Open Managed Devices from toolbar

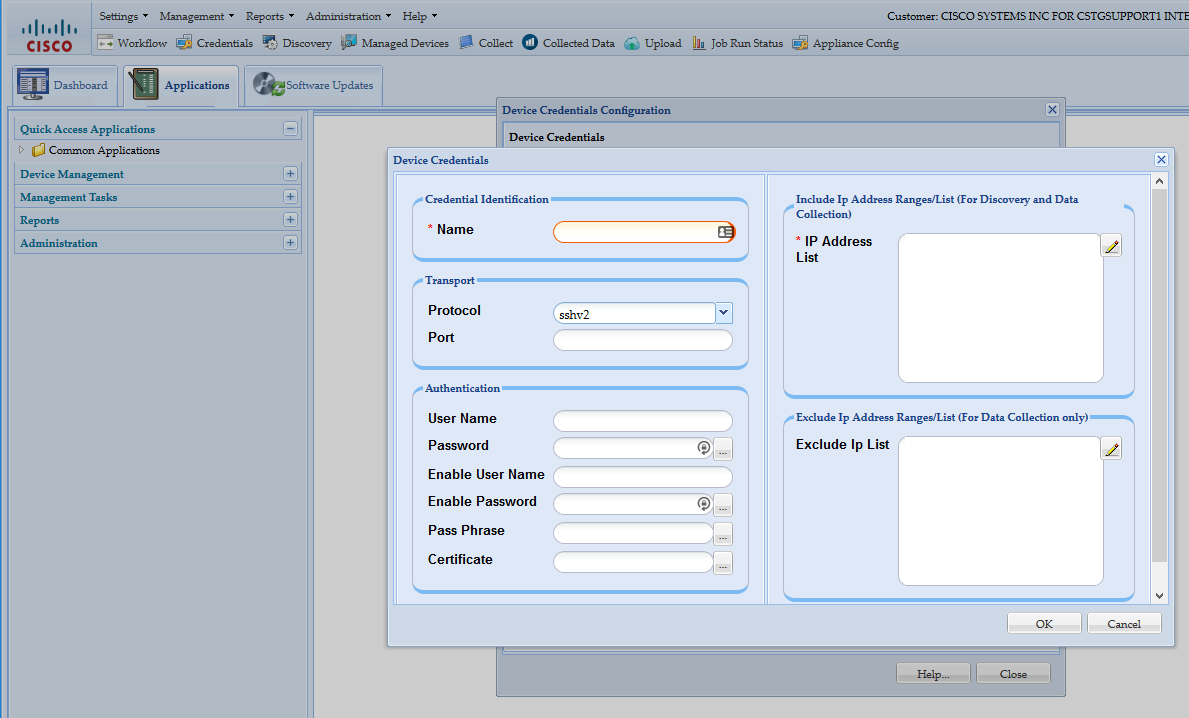[349, 43]
